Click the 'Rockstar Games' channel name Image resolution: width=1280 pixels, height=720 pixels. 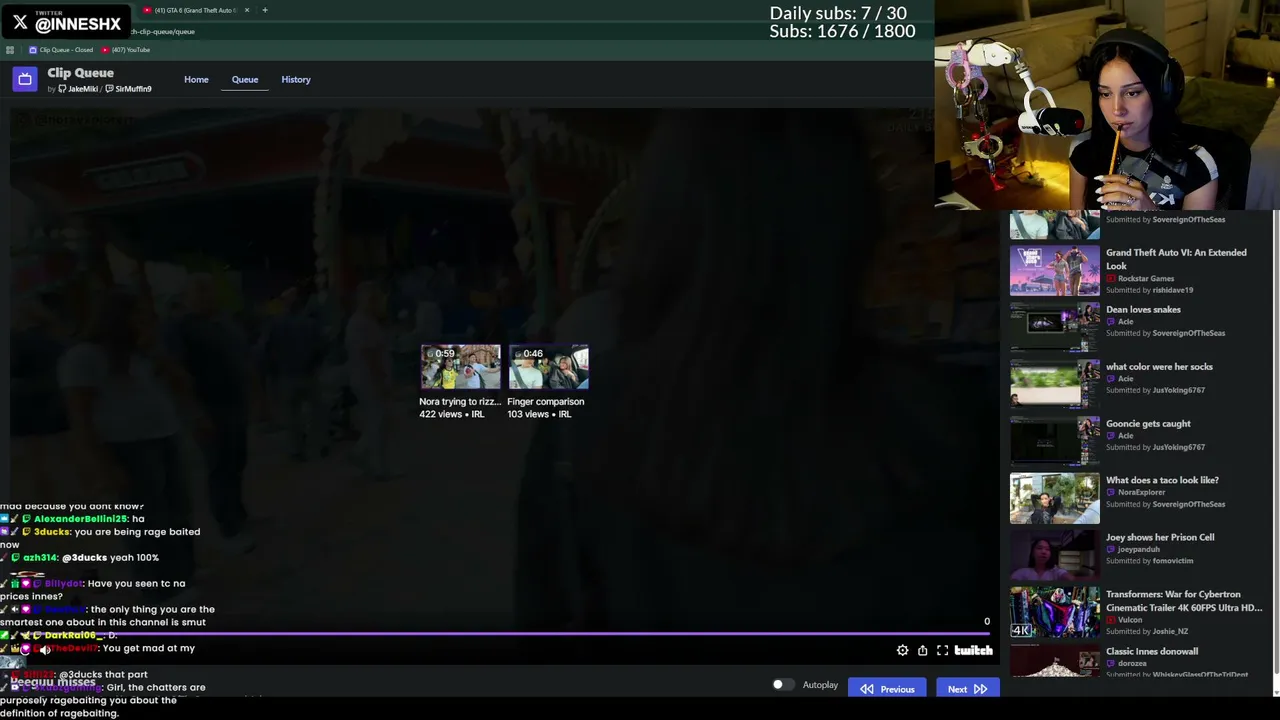click(x=1146, y=279)
